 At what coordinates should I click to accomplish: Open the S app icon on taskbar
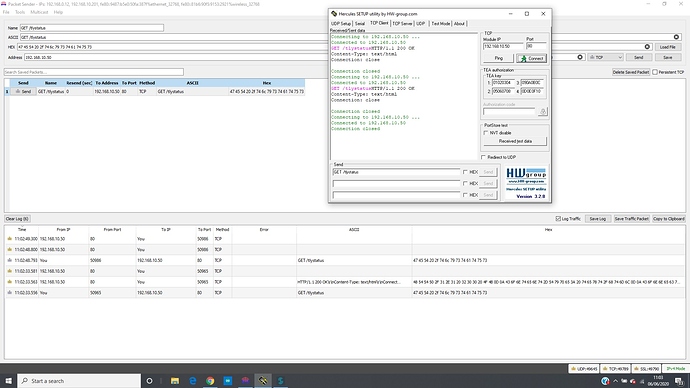coord(280,381)
